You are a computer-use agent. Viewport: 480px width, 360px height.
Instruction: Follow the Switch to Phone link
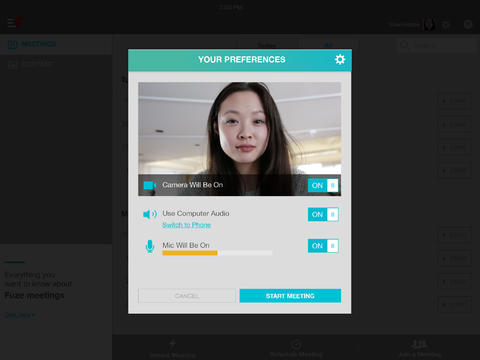click(x=187, y=225)
